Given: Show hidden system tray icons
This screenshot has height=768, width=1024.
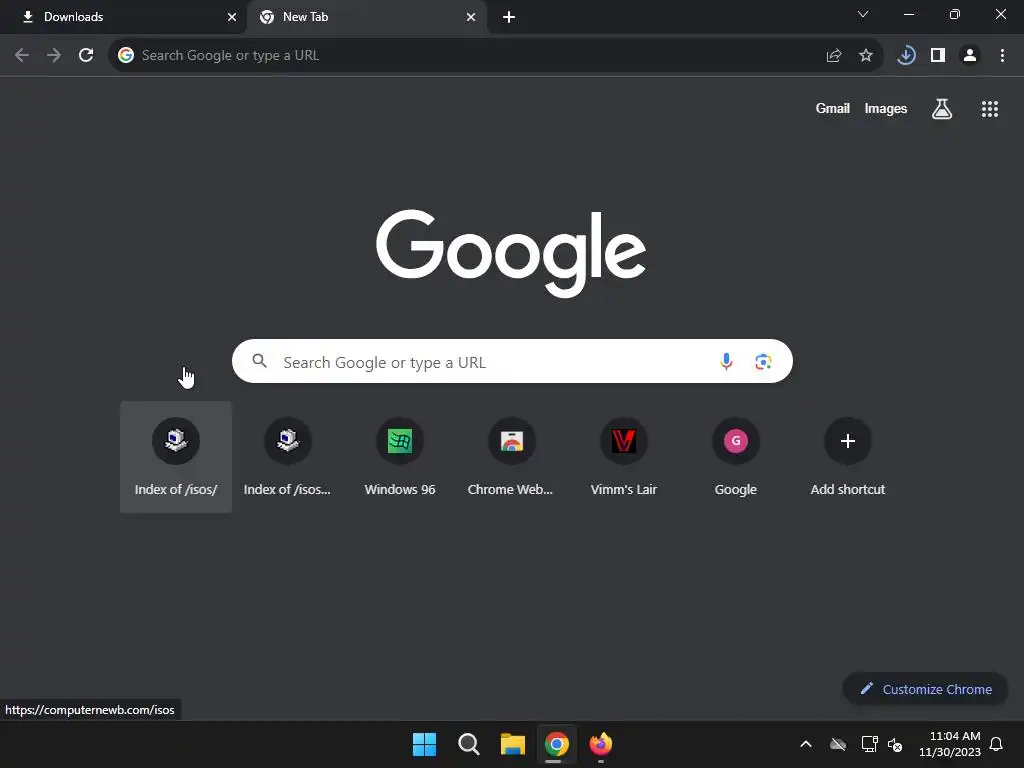Looking at the screenshot, I should [806, 744].
